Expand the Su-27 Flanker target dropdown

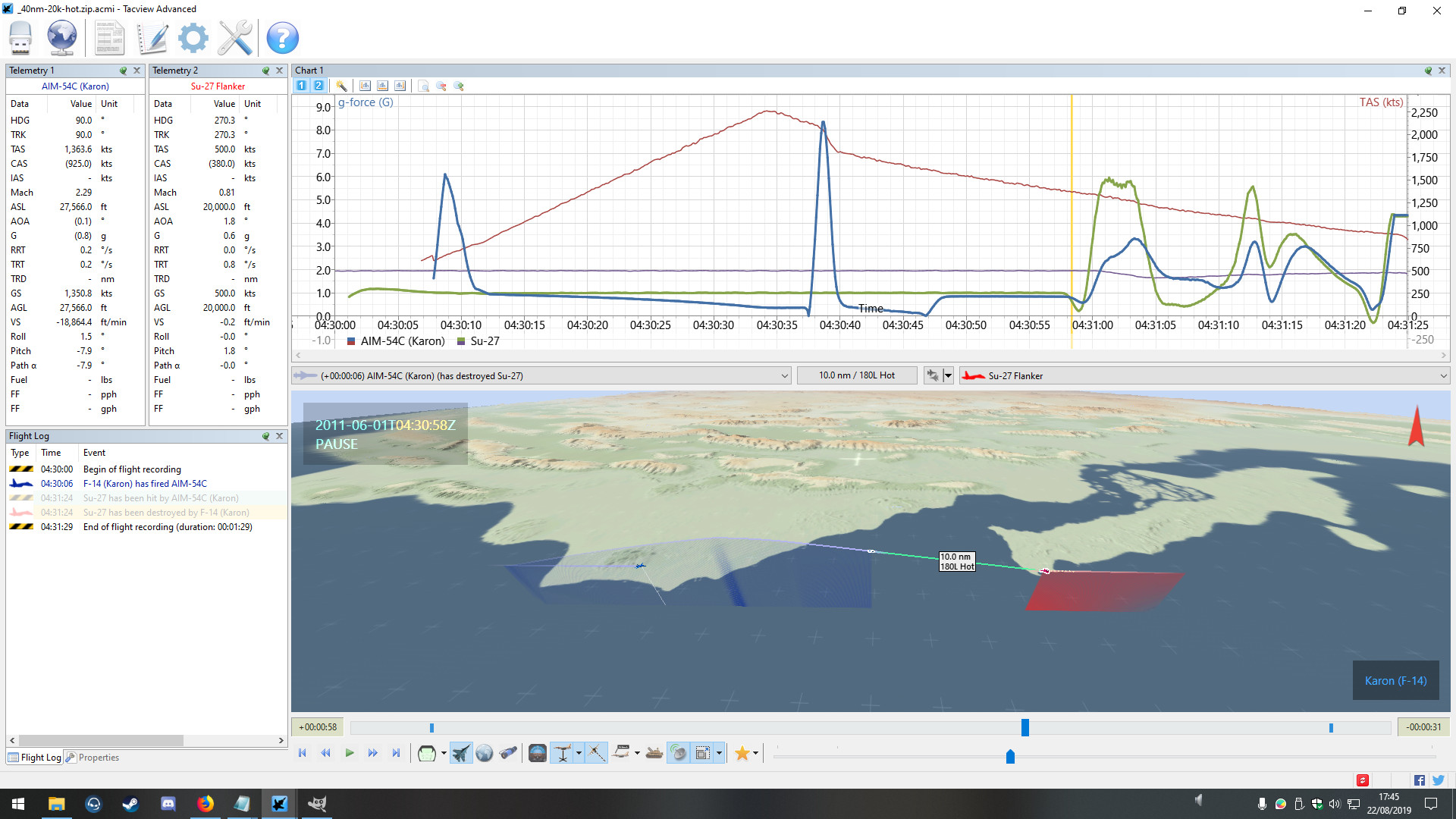pyautogui.click(x=1443, y=376)
